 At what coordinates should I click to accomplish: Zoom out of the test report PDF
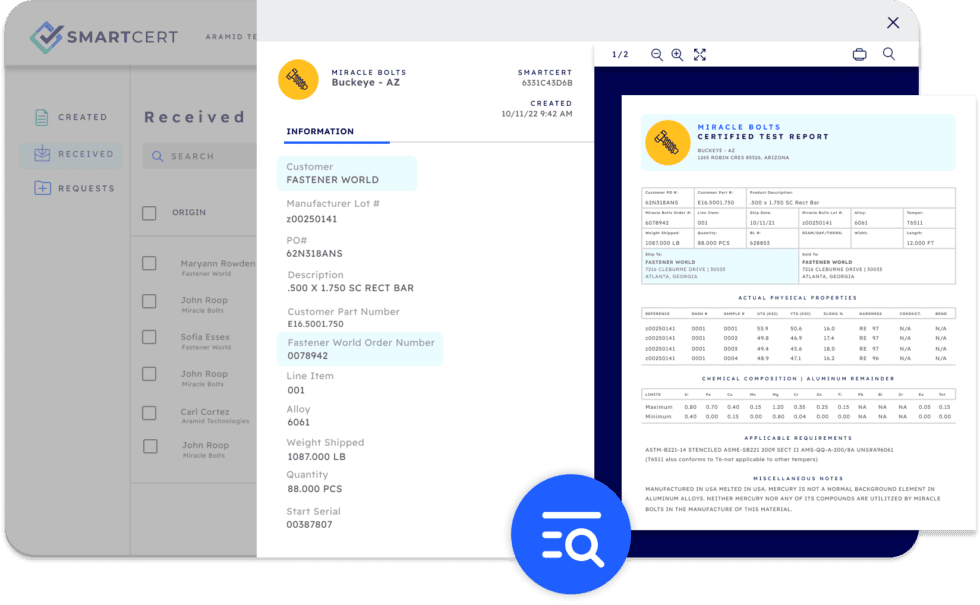pos(657,55)
